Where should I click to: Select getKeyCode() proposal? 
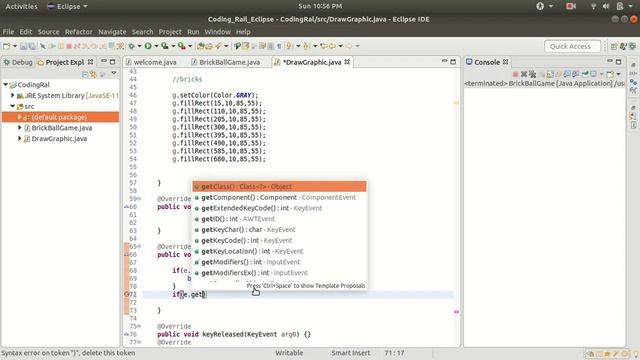pyautogui.click(x=280, y=240)
